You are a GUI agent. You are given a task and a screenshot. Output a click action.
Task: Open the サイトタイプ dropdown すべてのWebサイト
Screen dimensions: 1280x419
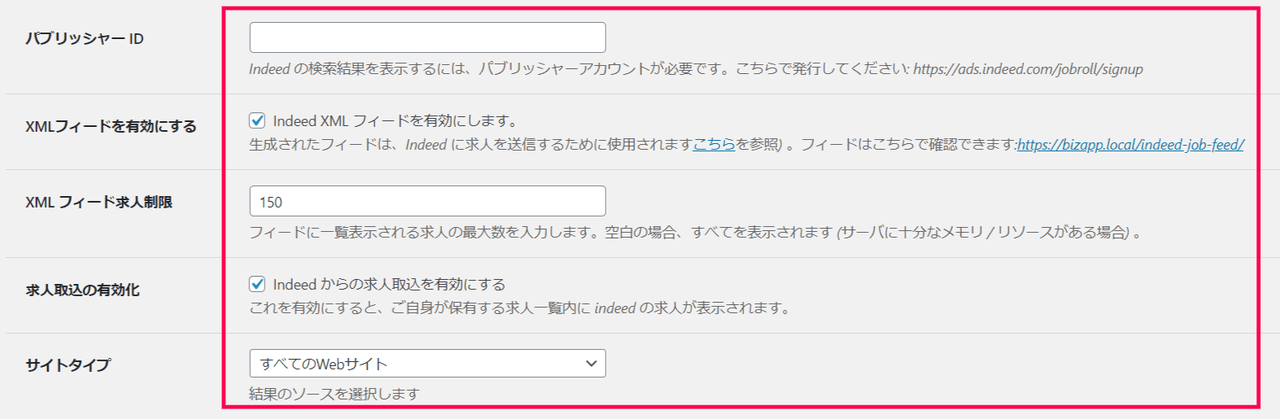427,363
